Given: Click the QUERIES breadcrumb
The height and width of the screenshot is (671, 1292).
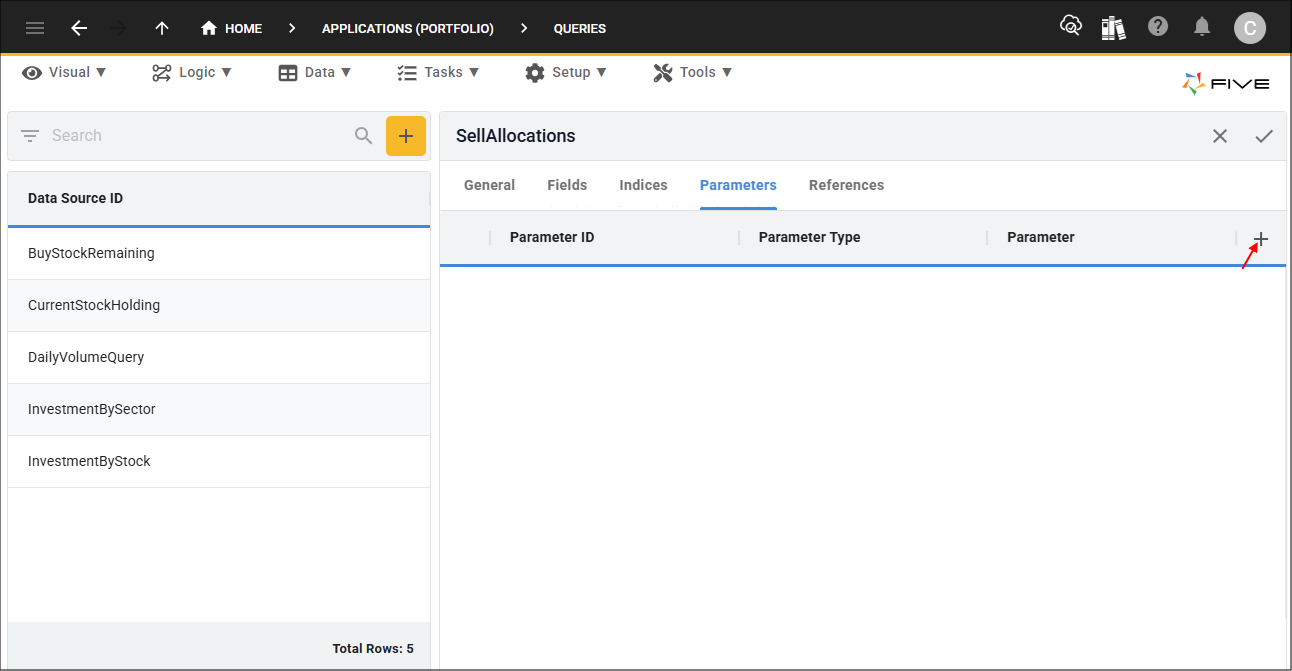Looking at the screenshot, I should point(580,29).
